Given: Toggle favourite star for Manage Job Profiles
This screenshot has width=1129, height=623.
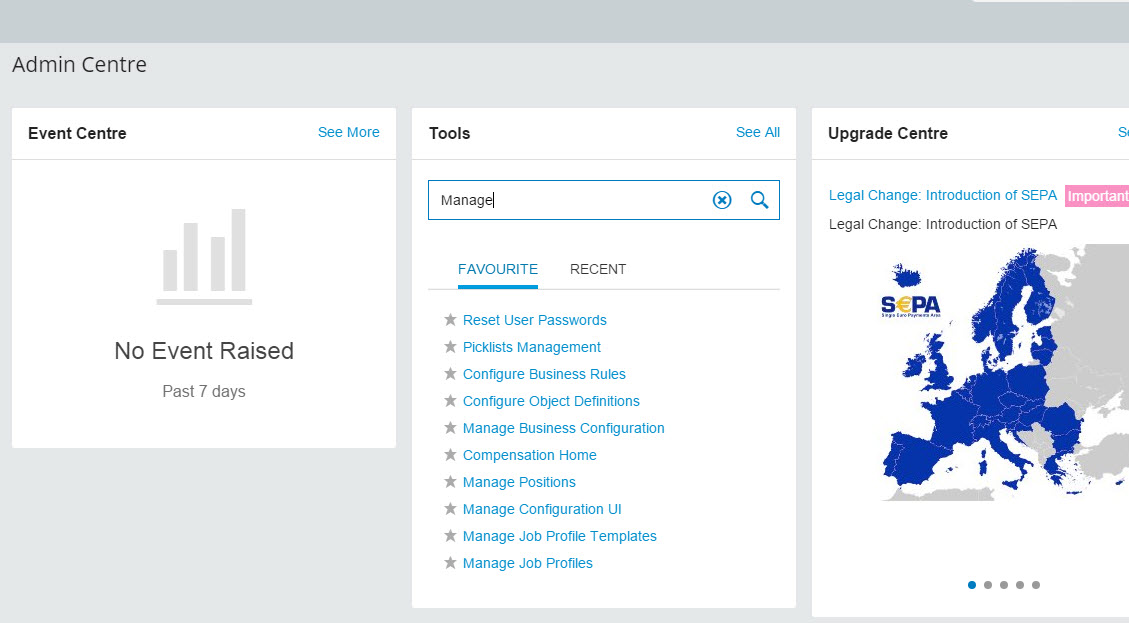Looking at the screenshot, I should click(x=450, y=563).
